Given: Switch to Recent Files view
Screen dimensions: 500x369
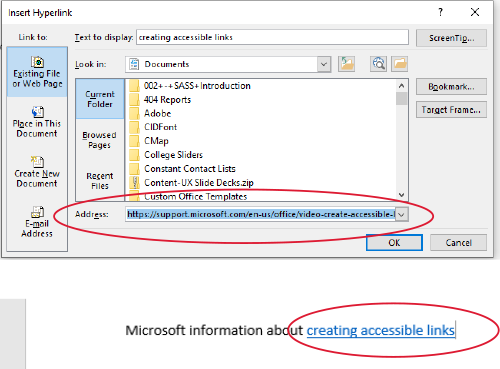Looking at the screenshot, I should [100, 181].
